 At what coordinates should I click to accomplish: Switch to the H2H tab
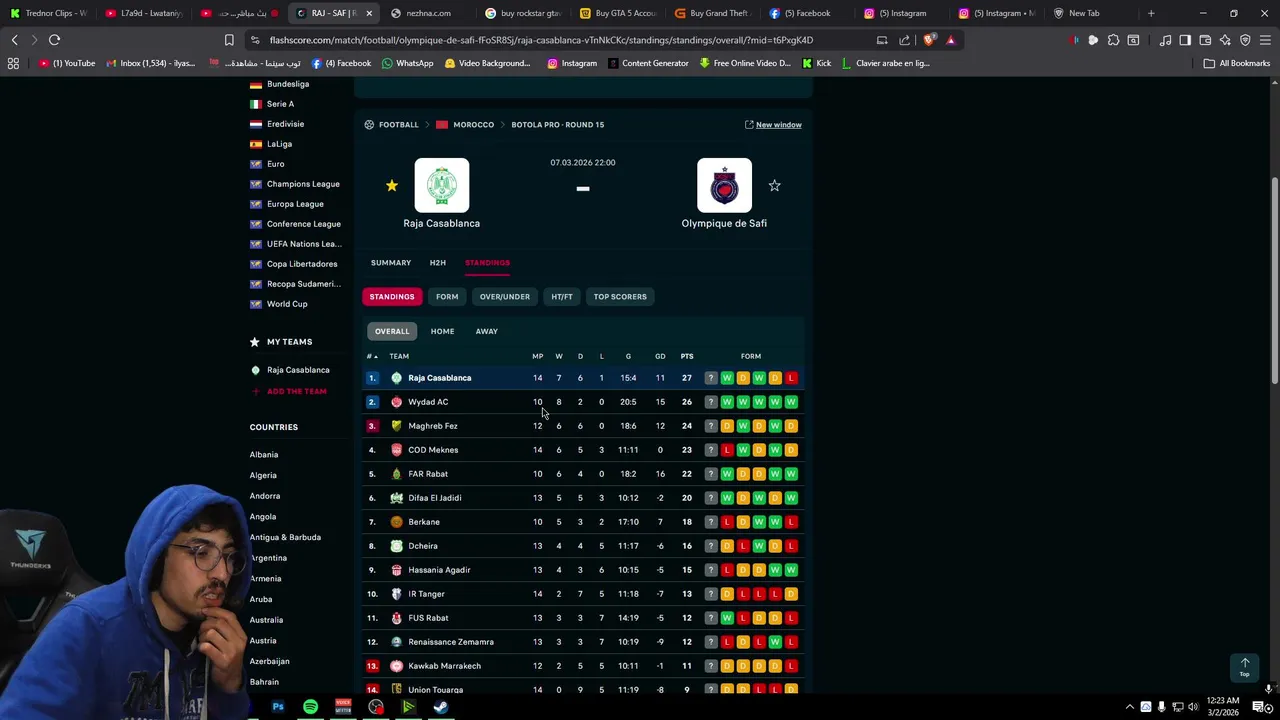coord(438,263)
